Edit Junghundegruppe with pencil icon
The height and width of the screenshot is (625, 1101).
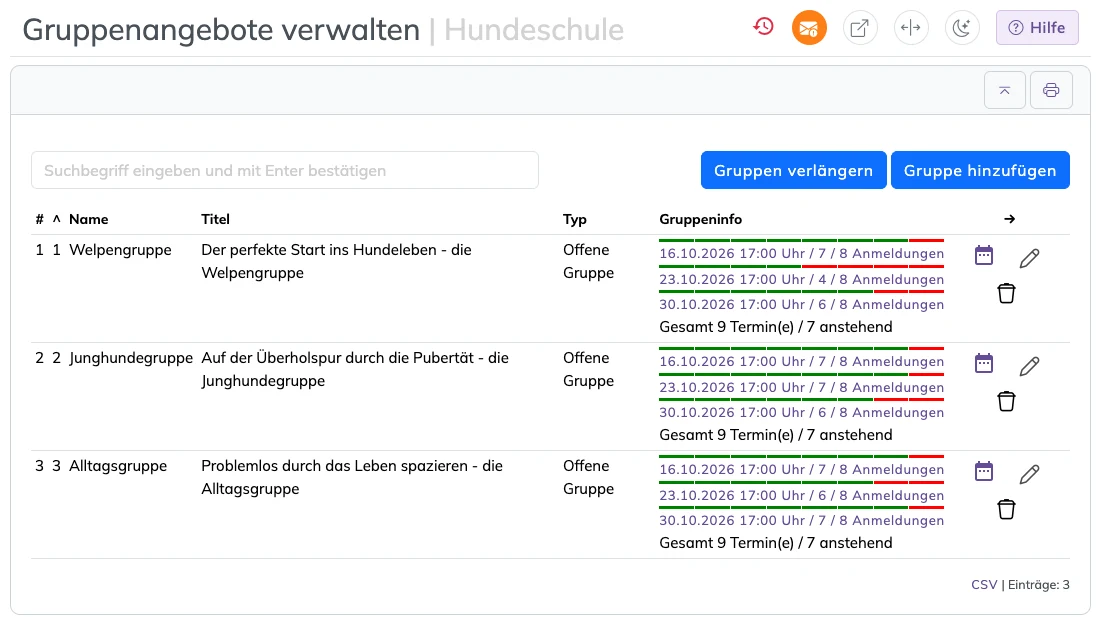tap(1029, 366)
